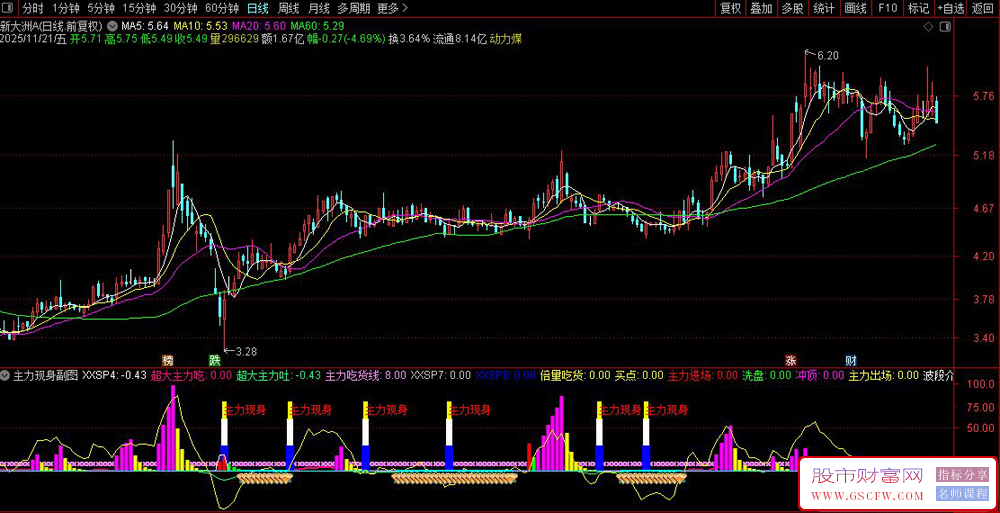Switch to the 分时 chart tab
Viewport: 1000px width, 513px height.
(x=33, y=9)
